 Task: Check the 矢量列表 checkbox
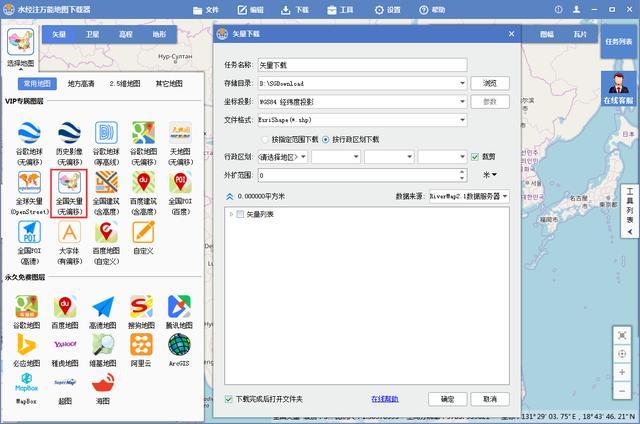[x=240, y=214]
